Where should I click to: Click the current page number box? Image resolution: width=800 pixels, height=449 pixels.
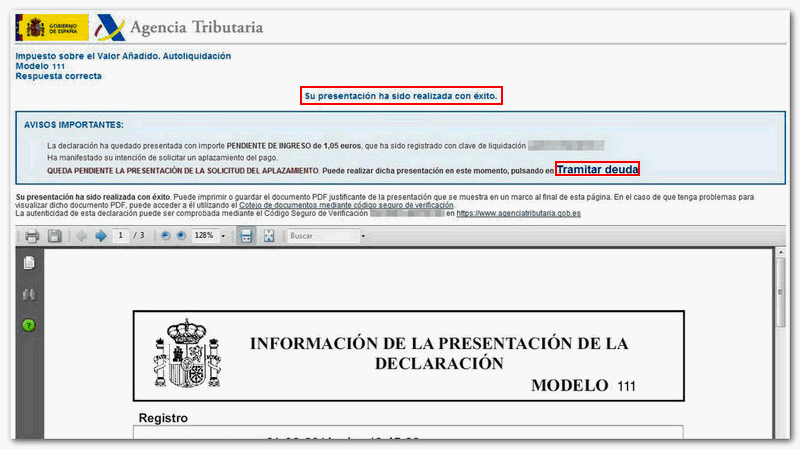(x=121, y=236)
